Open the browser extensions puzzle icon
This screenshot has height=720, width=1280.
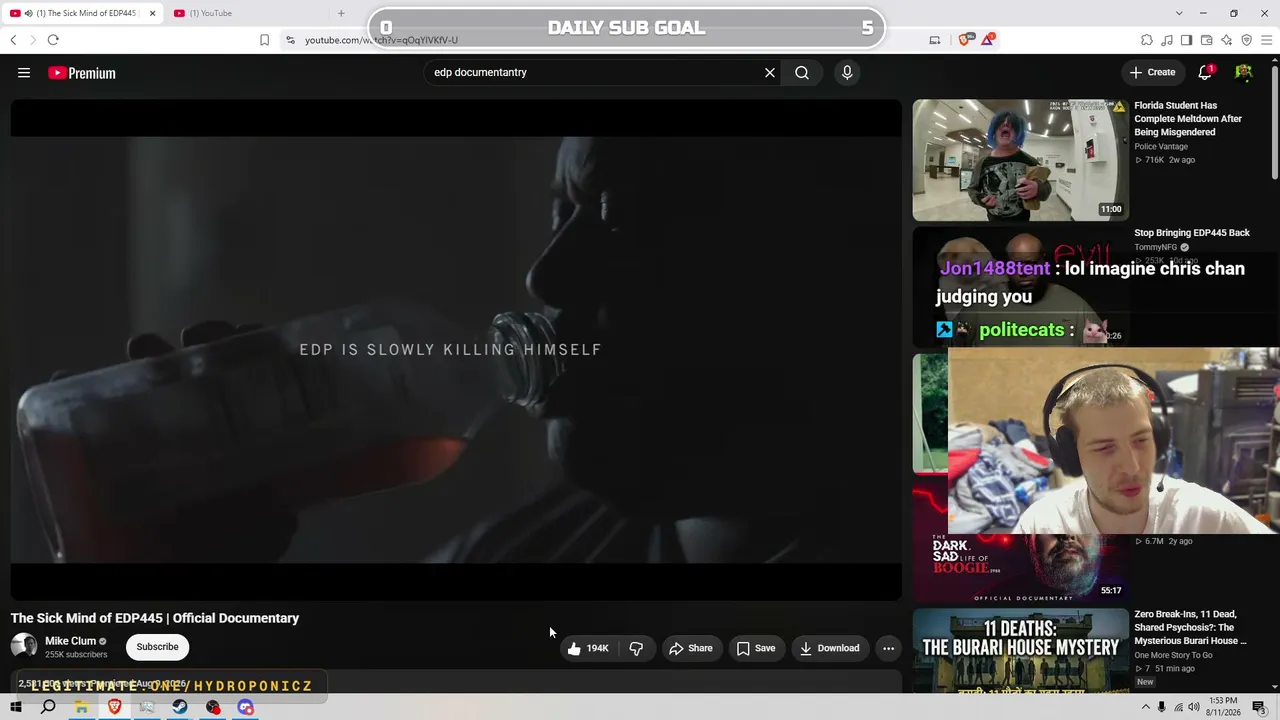click(1147, 40)
